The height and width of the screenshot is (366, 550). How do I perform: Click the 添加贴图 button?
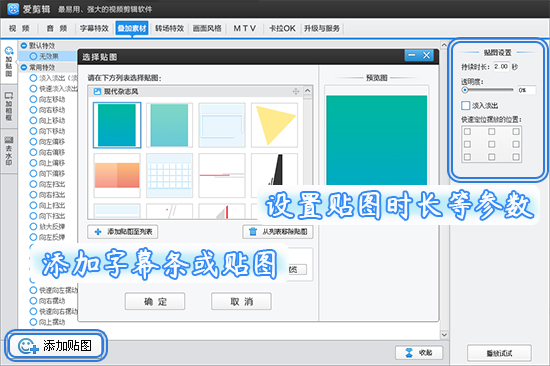pos(56,346)
